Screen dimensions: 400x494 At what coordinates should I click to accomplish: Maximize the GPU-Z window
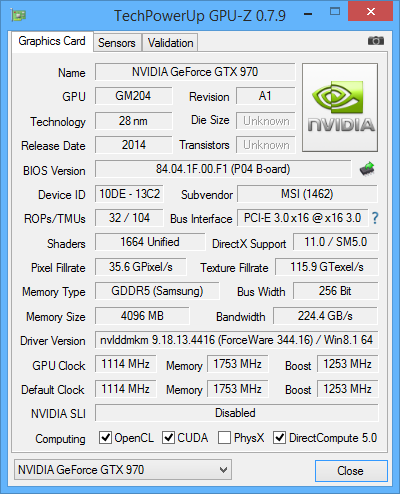coord(335,12)
